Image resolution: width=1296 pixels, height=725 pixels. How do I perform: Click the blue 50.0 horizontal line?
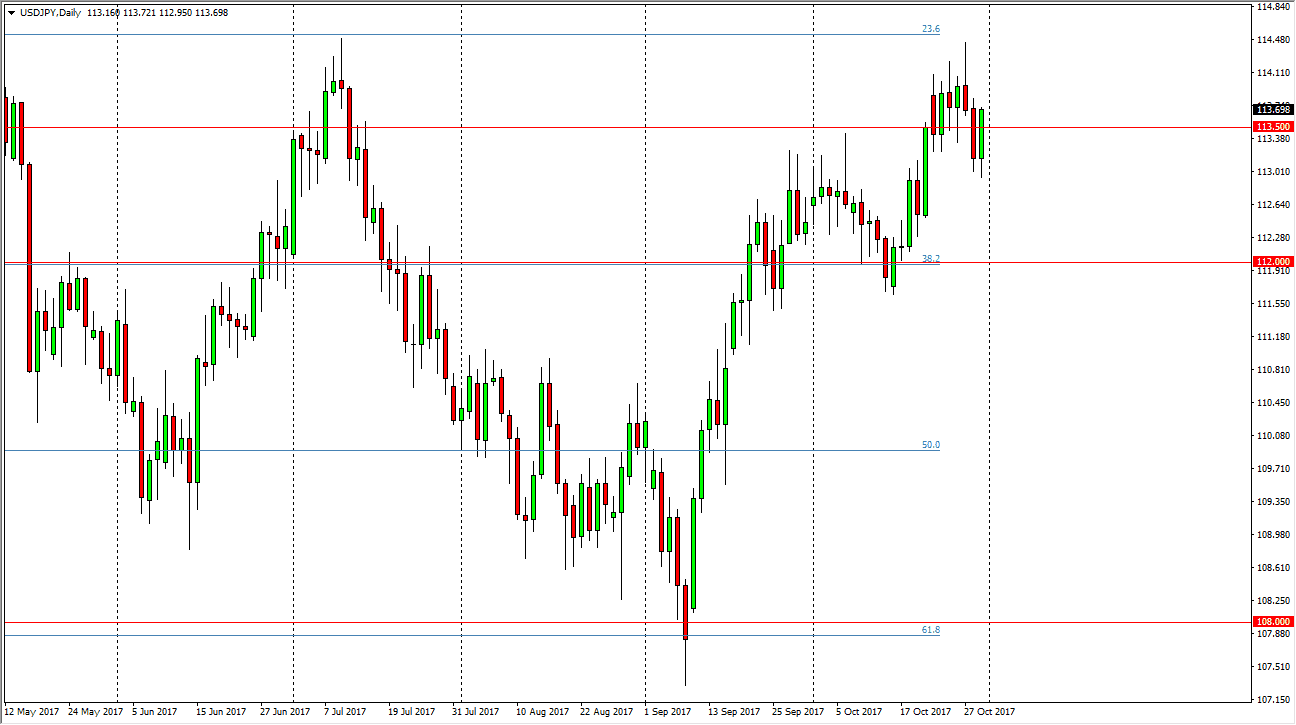click(400, 450)
